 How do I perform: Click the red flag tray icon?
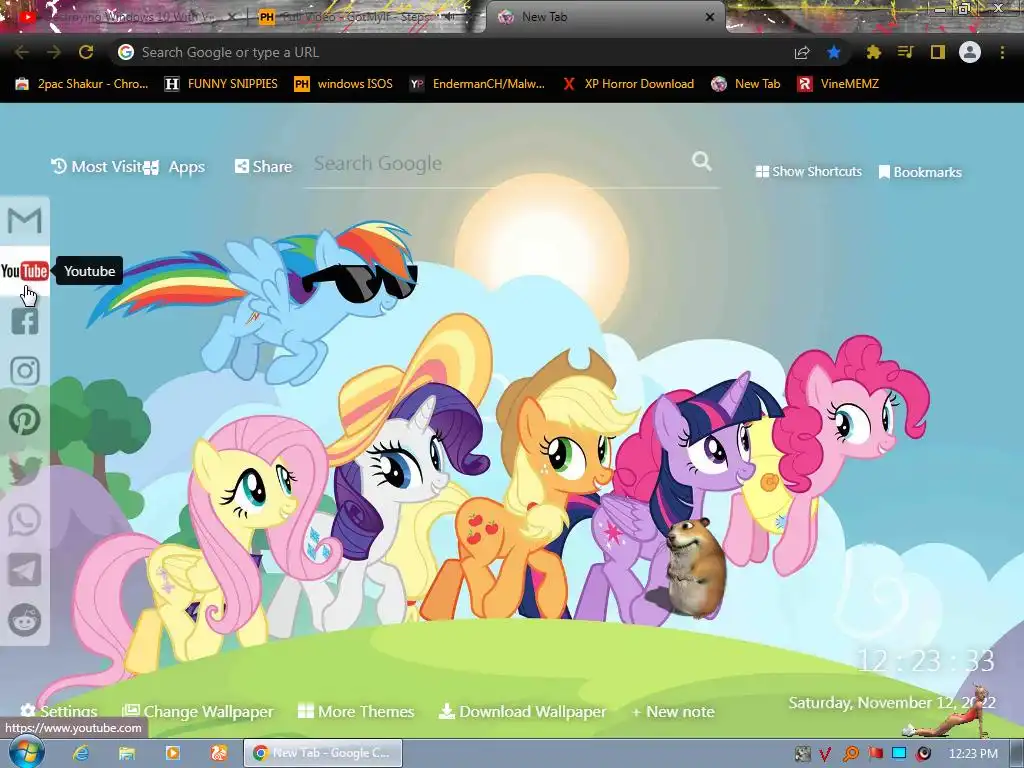(875, 754)
